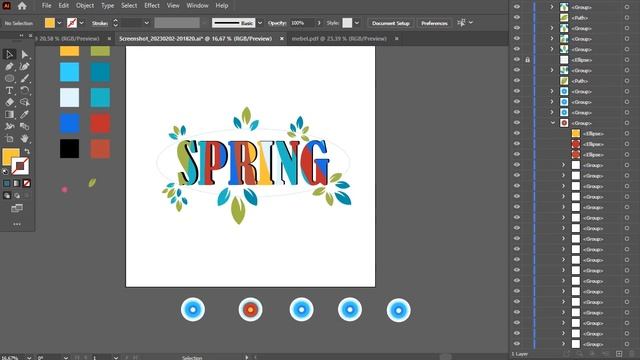
Task: Click the Document Setup button
Action: point(390,23)
